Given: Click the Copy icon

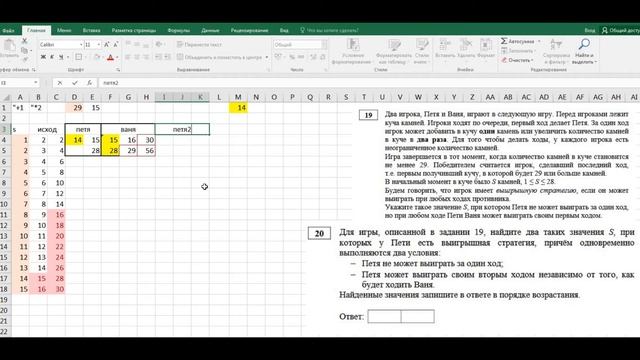Looking at the screenshot, I should [24, 50].
